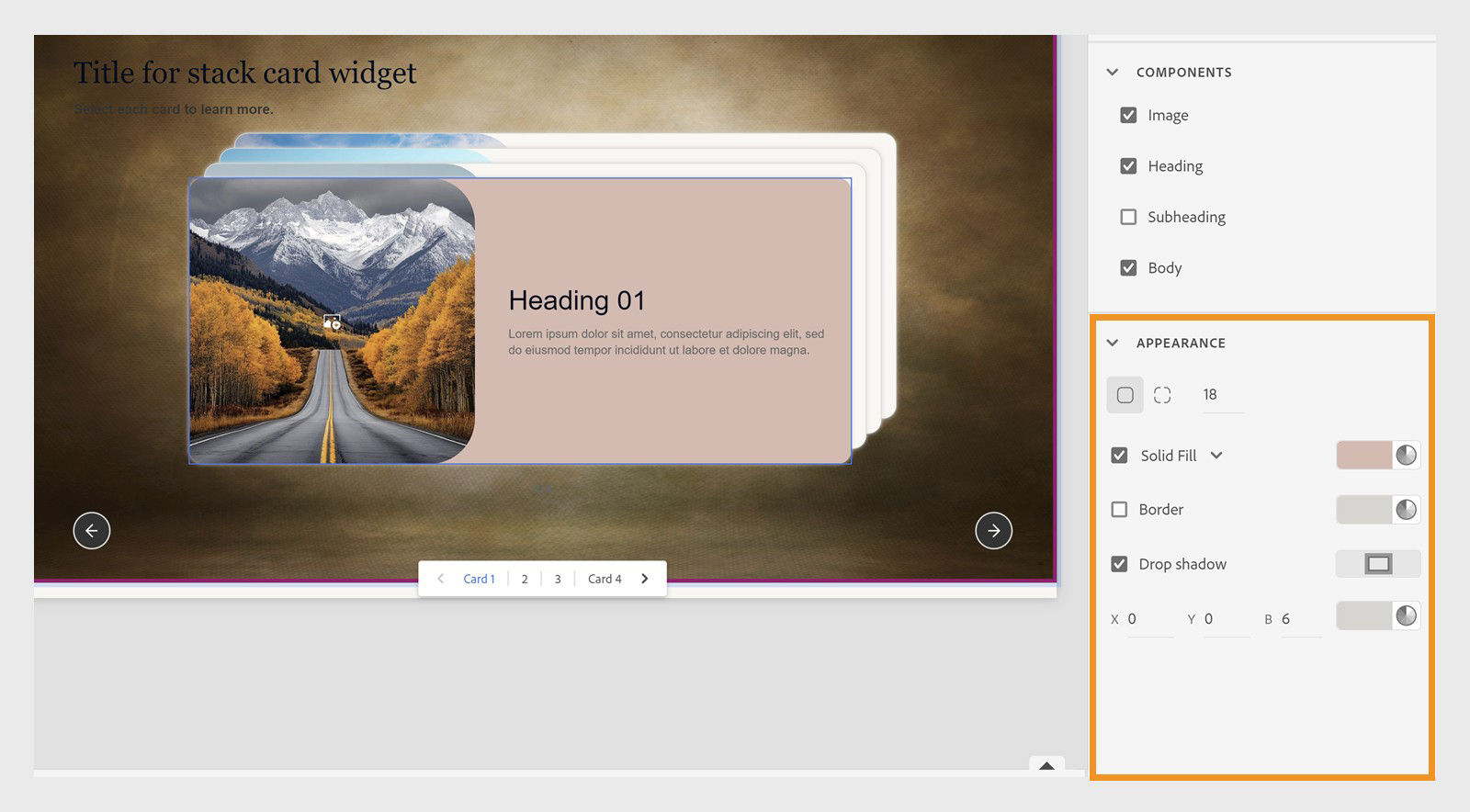Viewport: 1470px width, 812px height.
Task: Select card 2 tab
Action: pos(525,579)
